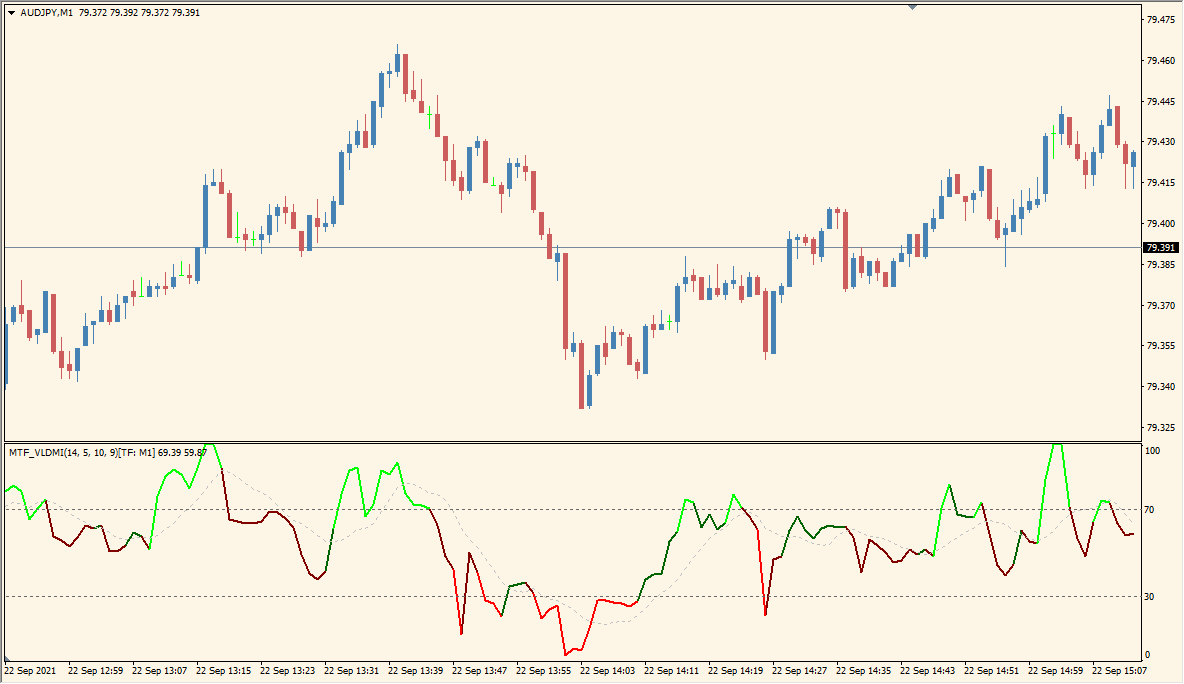Select the 22 Sep 13:39 time label
Viewport: 1184px width, 684px height.
[417, 670]
